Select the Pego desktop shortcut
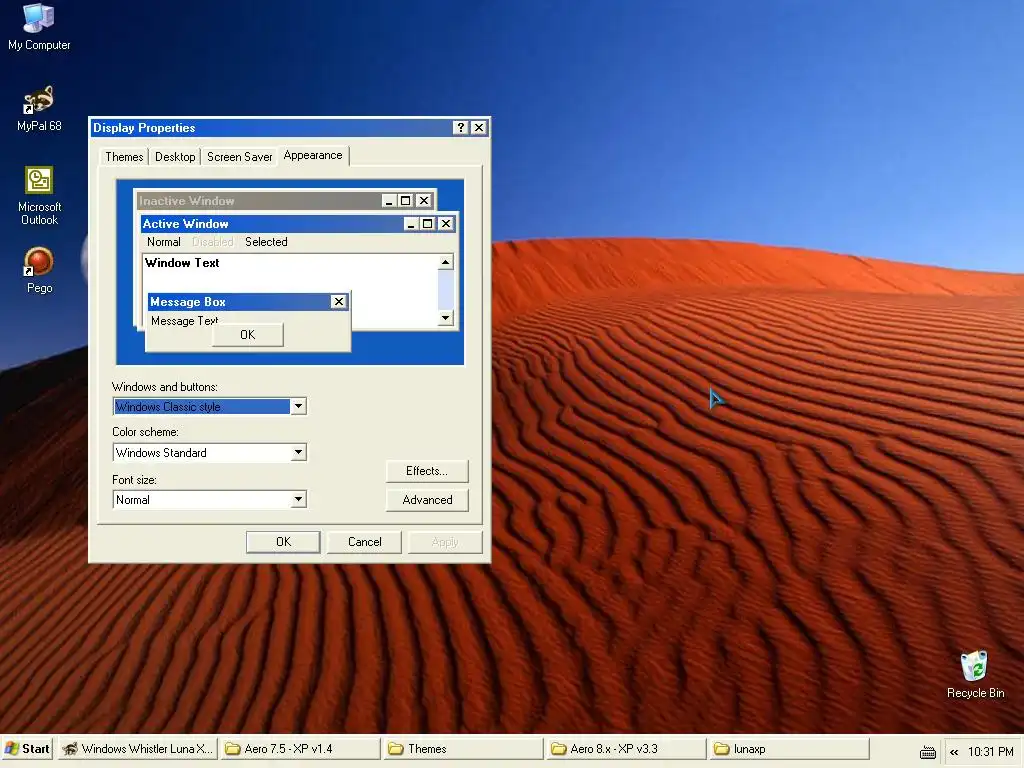Screen dimensions: 1024x768 [x=39, y=270]
